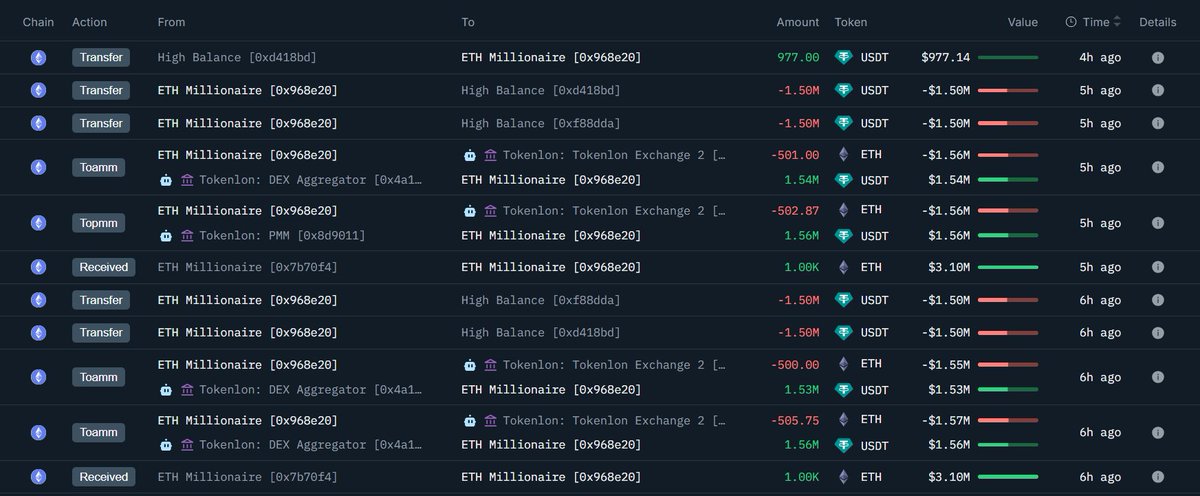This screenshot has height=496, width=1200.
Task: Click the USDT token icon beside the 977.00 amount
Action: click(844, 58)
